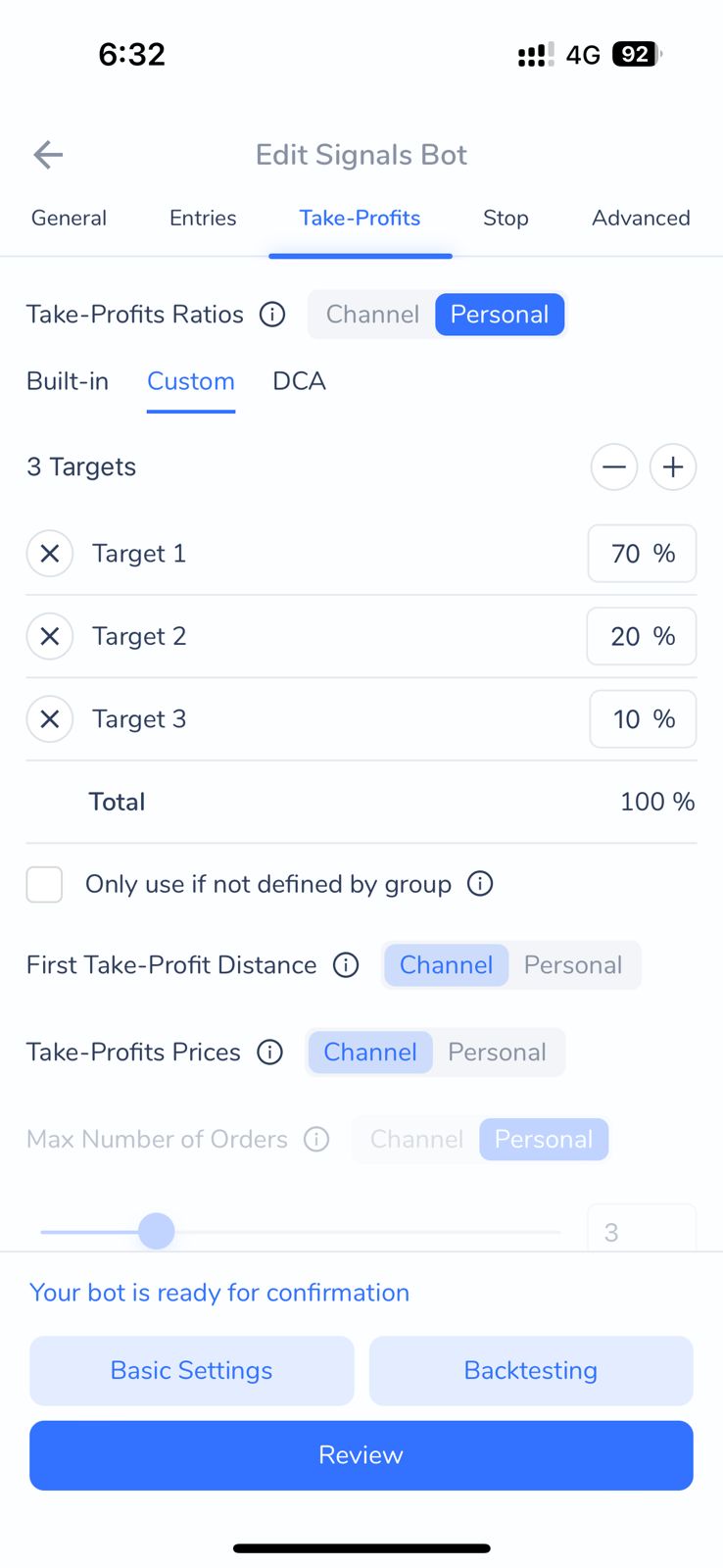Switch Take-Profits Ratios to Channel

[372, 315]
